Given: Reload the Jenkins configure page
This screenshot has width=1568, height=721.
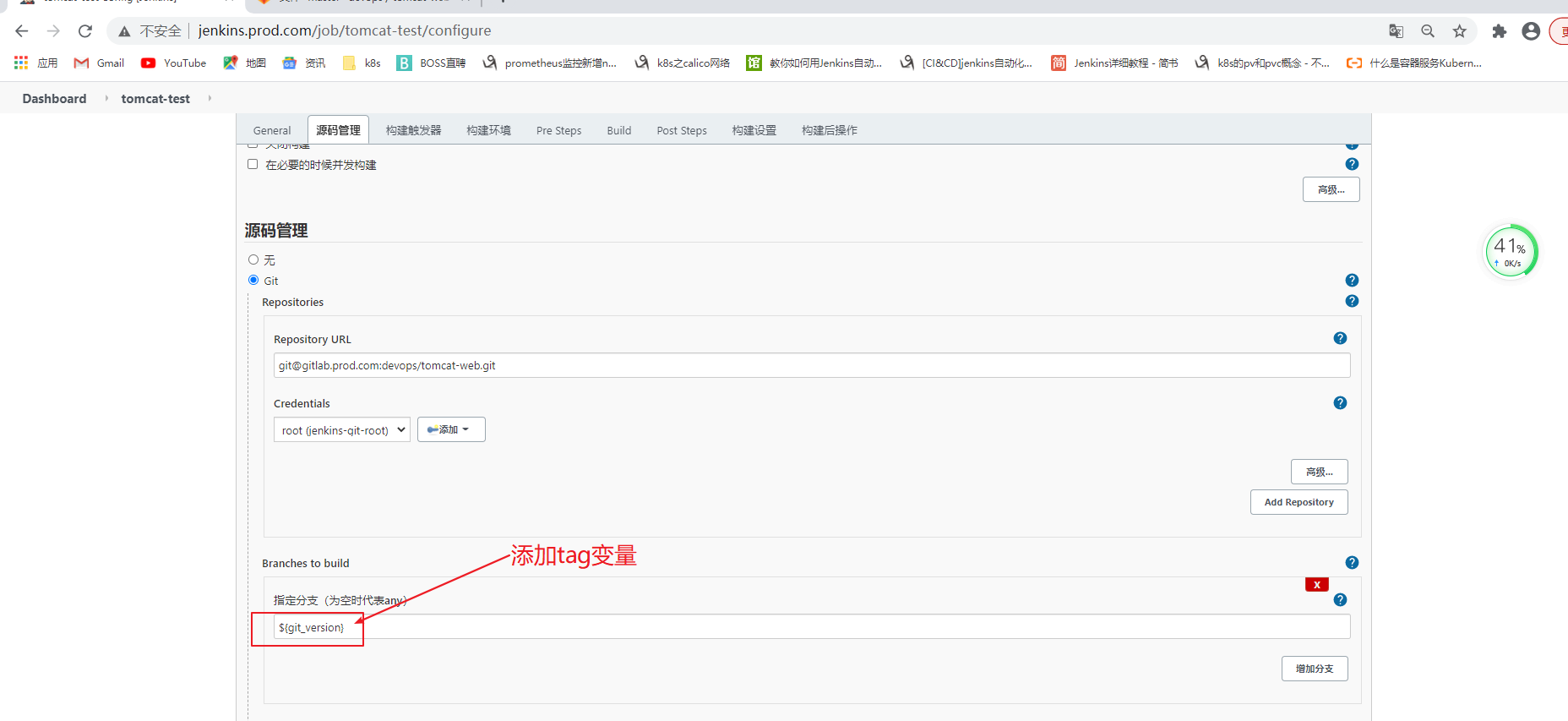Looking at the screenshot, I should (84, 31).
